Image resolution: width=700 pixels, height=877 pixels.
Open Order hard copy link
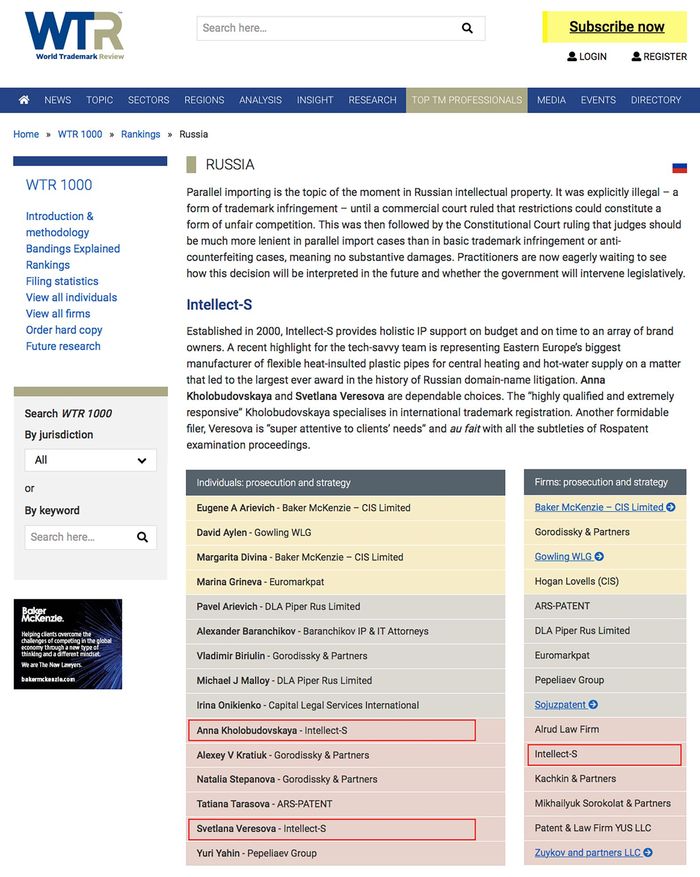(x=64, y=329)
